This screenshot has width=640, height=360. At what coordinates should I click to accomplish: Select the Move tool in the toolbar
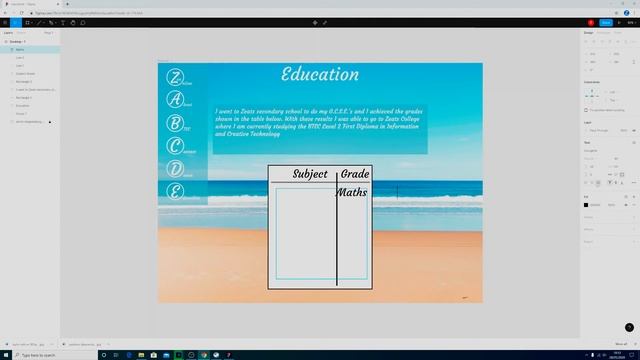(16, 23)
